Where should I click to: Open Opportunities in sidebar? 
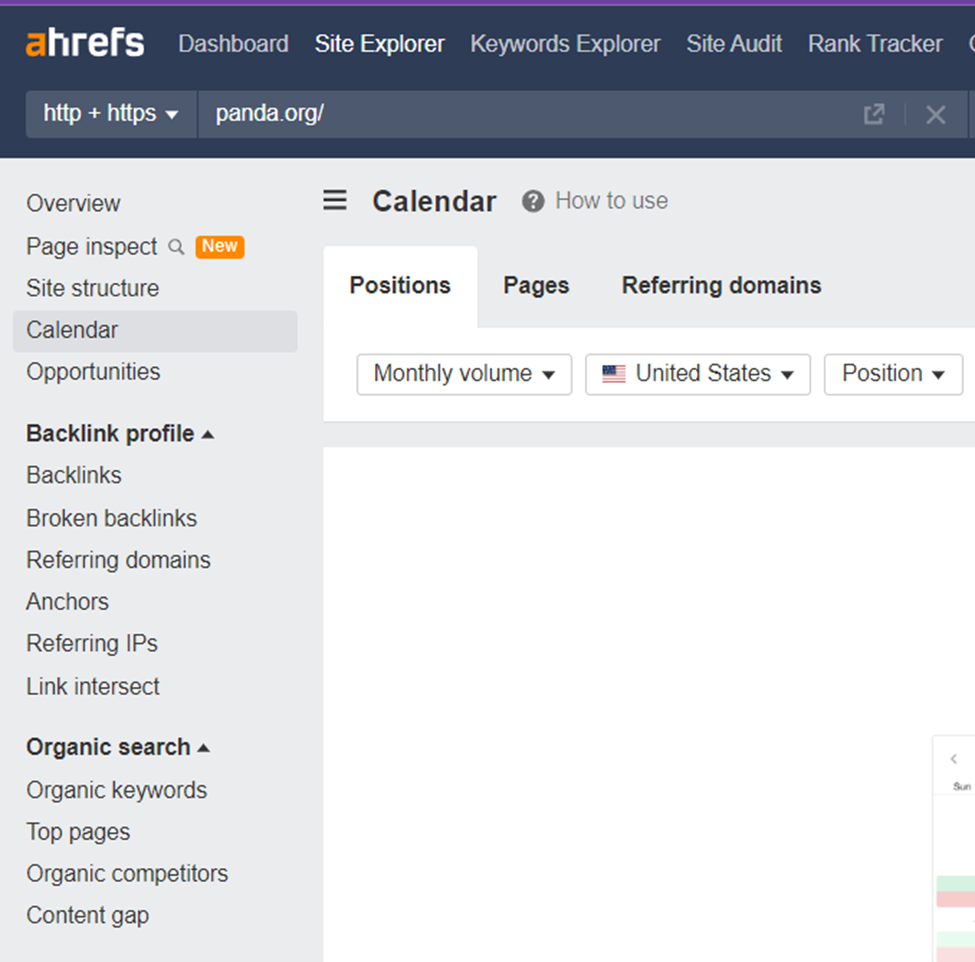coord(93,372)
